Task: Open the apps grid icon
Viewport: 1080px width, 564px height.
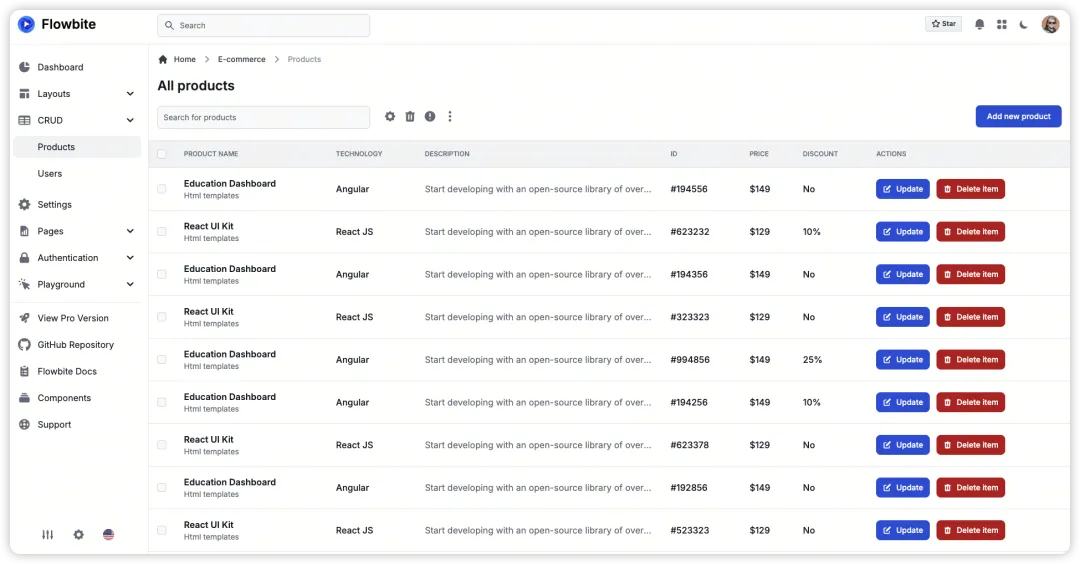Action: 1001,25
